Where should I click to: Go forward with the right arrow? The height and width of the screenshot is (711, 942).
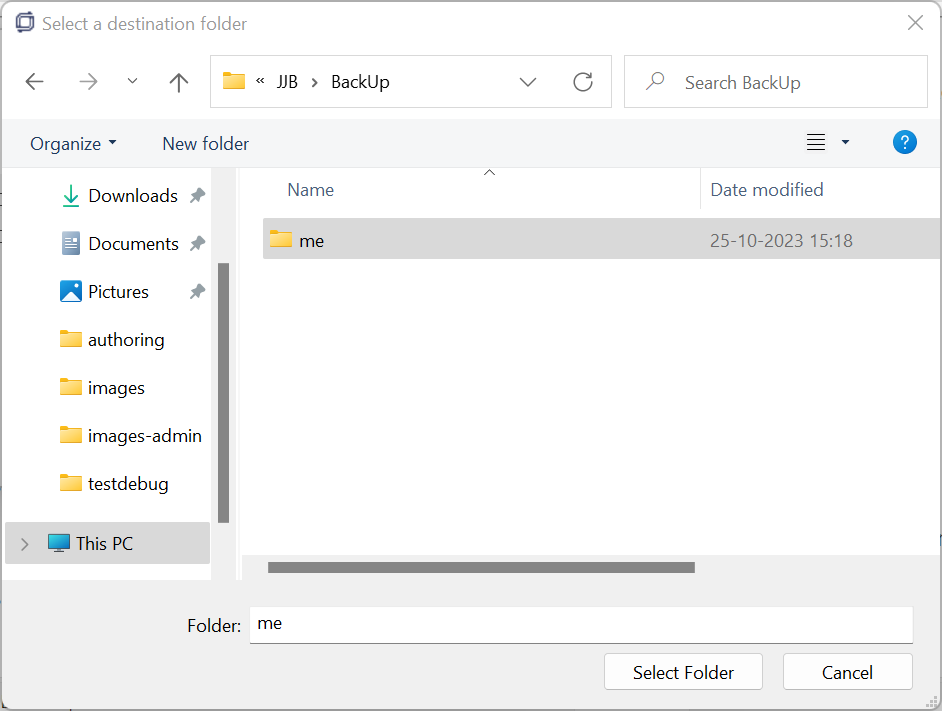[88, 82]
